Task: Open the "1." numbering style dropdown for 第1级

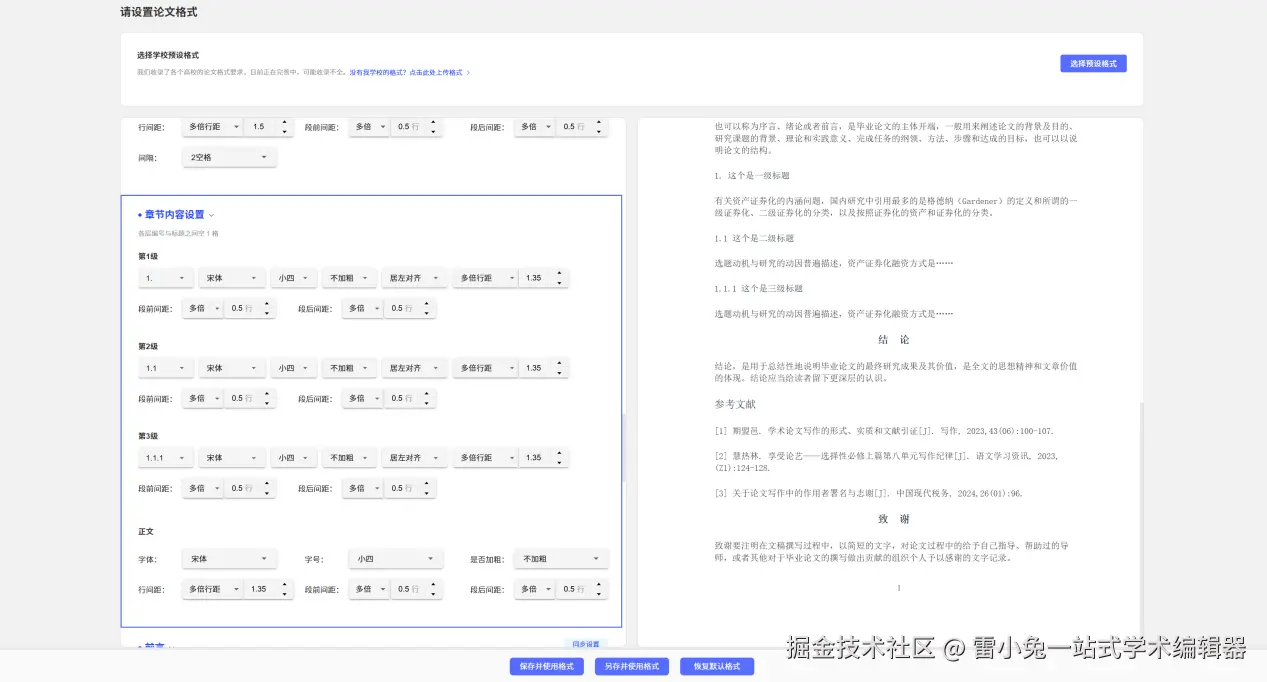Action: pos(165,277)
